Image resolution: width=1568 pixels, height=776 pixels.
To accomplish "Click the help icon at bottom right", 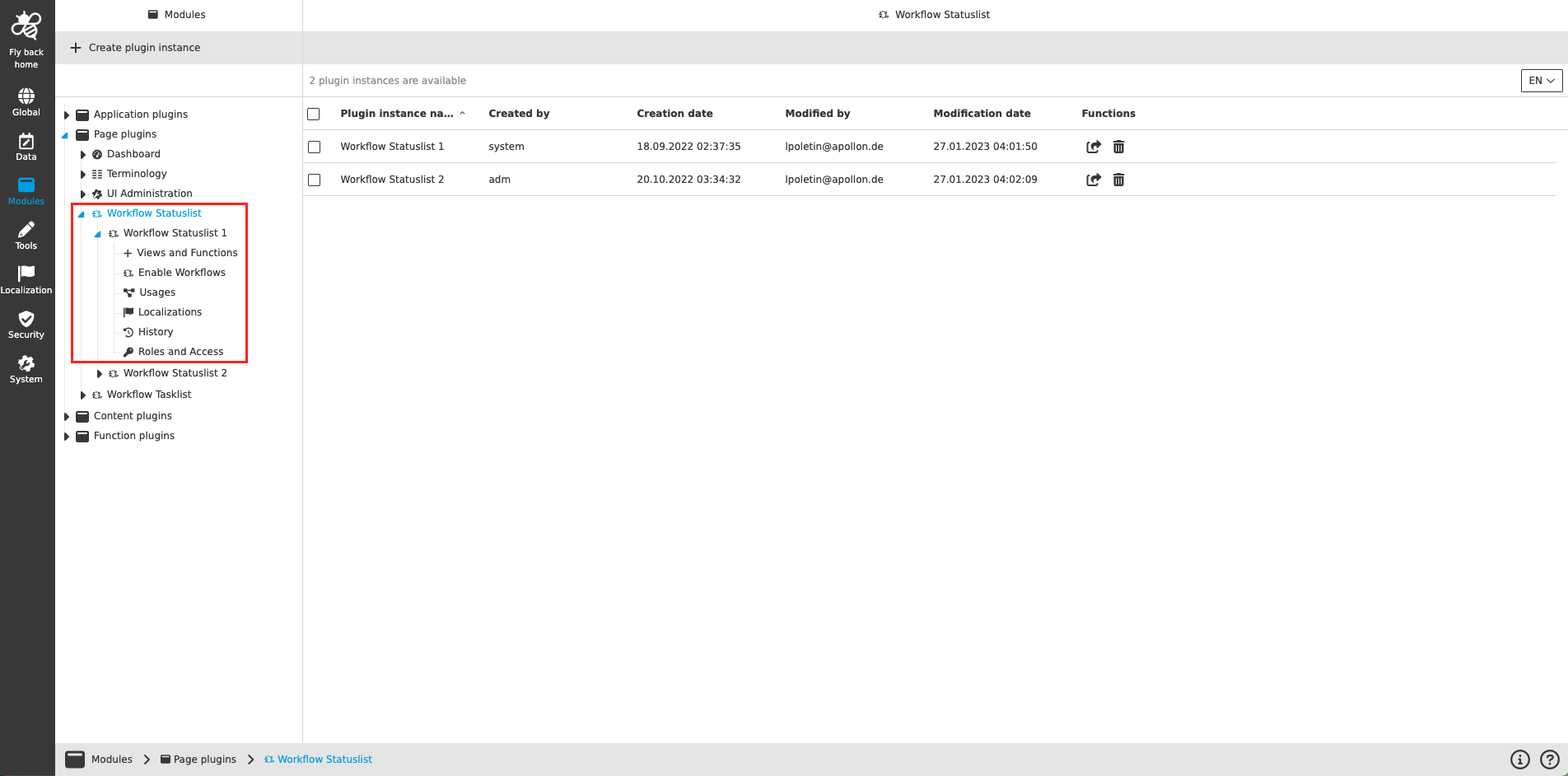I will tap(1549, 759).
